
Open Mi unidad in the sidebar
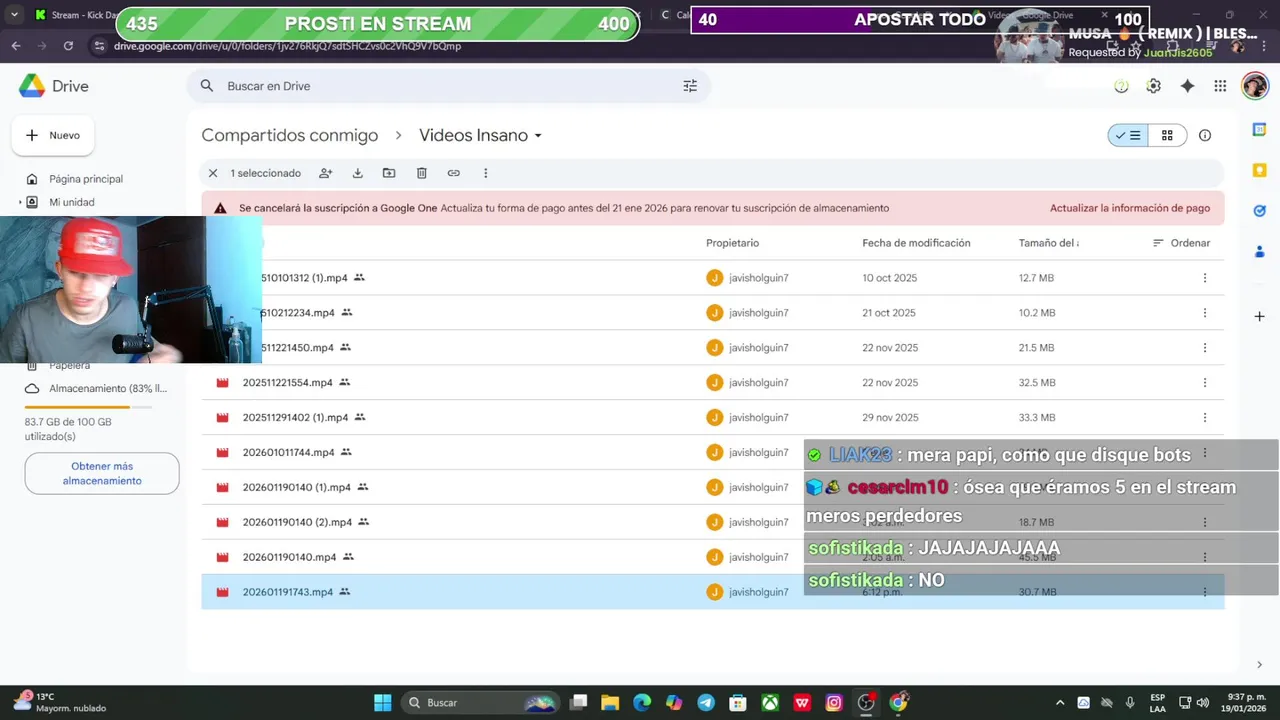72,202
